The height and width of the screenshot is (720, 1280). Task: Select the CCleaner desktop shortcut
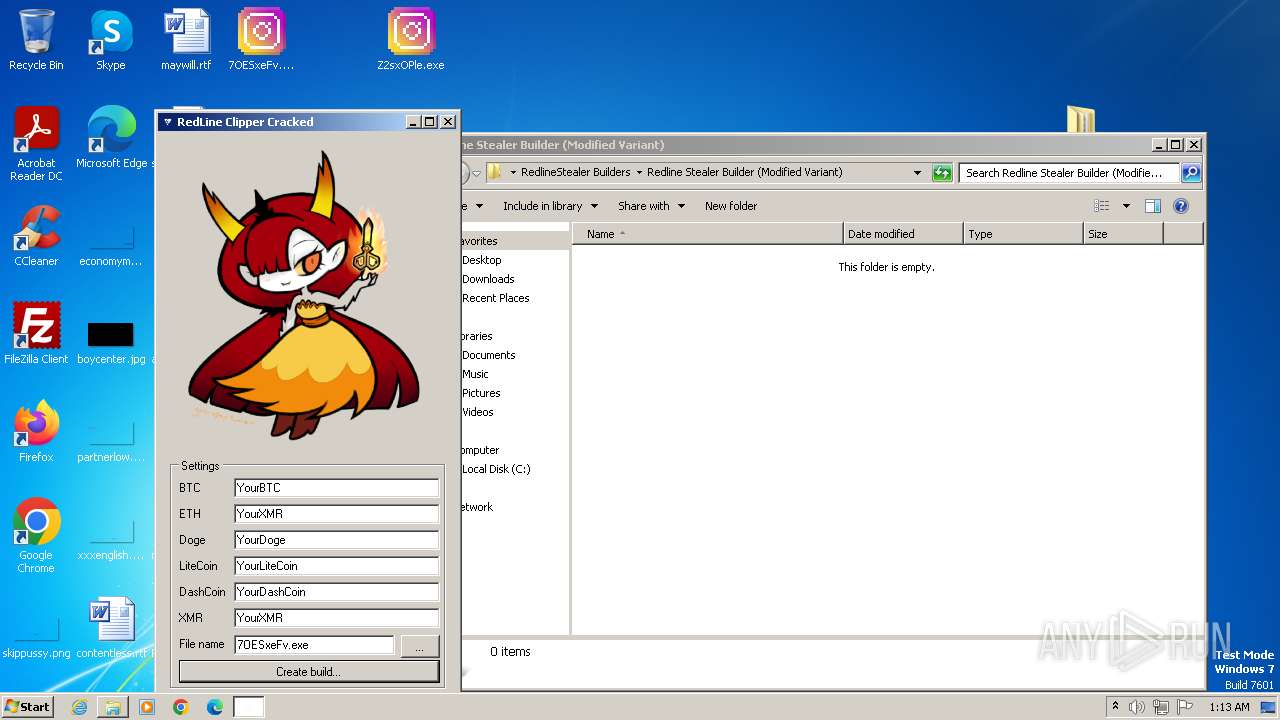coord(36,236)
